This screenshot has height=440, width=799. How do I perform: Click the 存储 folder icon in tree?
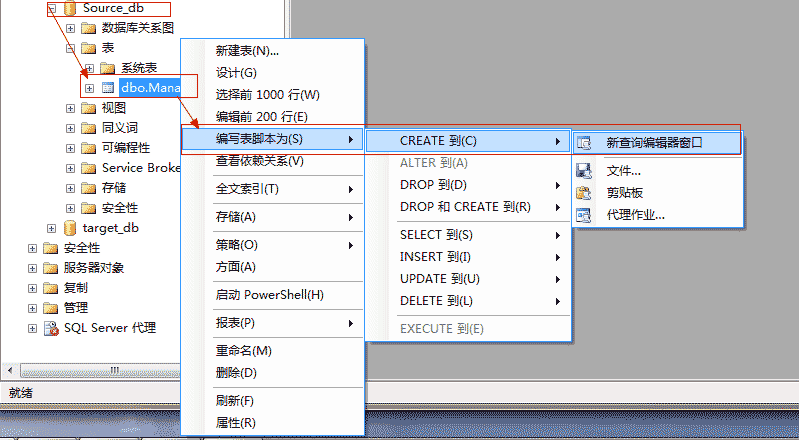click(89, 188)
